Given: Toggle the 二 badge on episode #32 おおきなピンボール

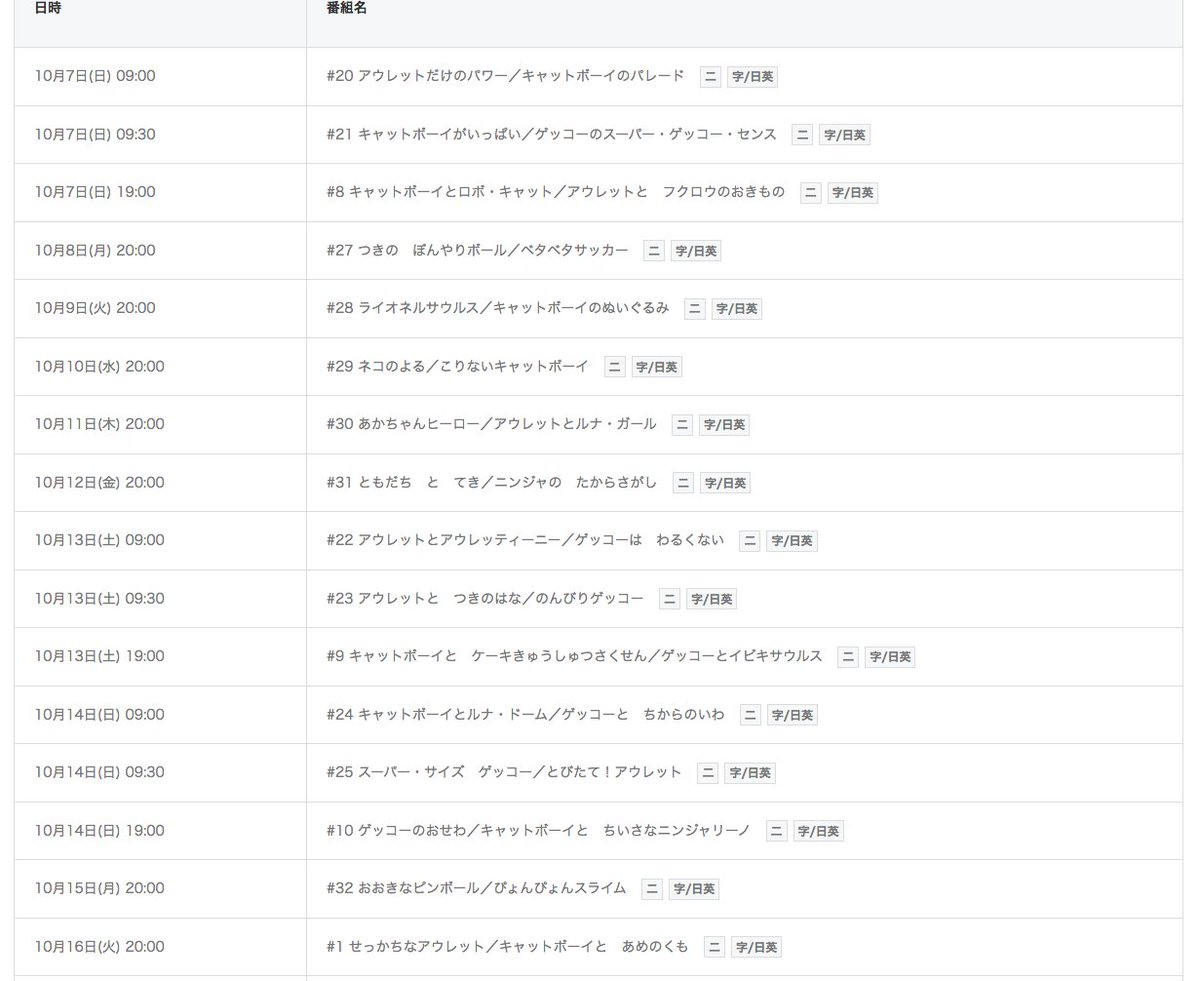Looking at the screenshot, I should pos(651,888).
